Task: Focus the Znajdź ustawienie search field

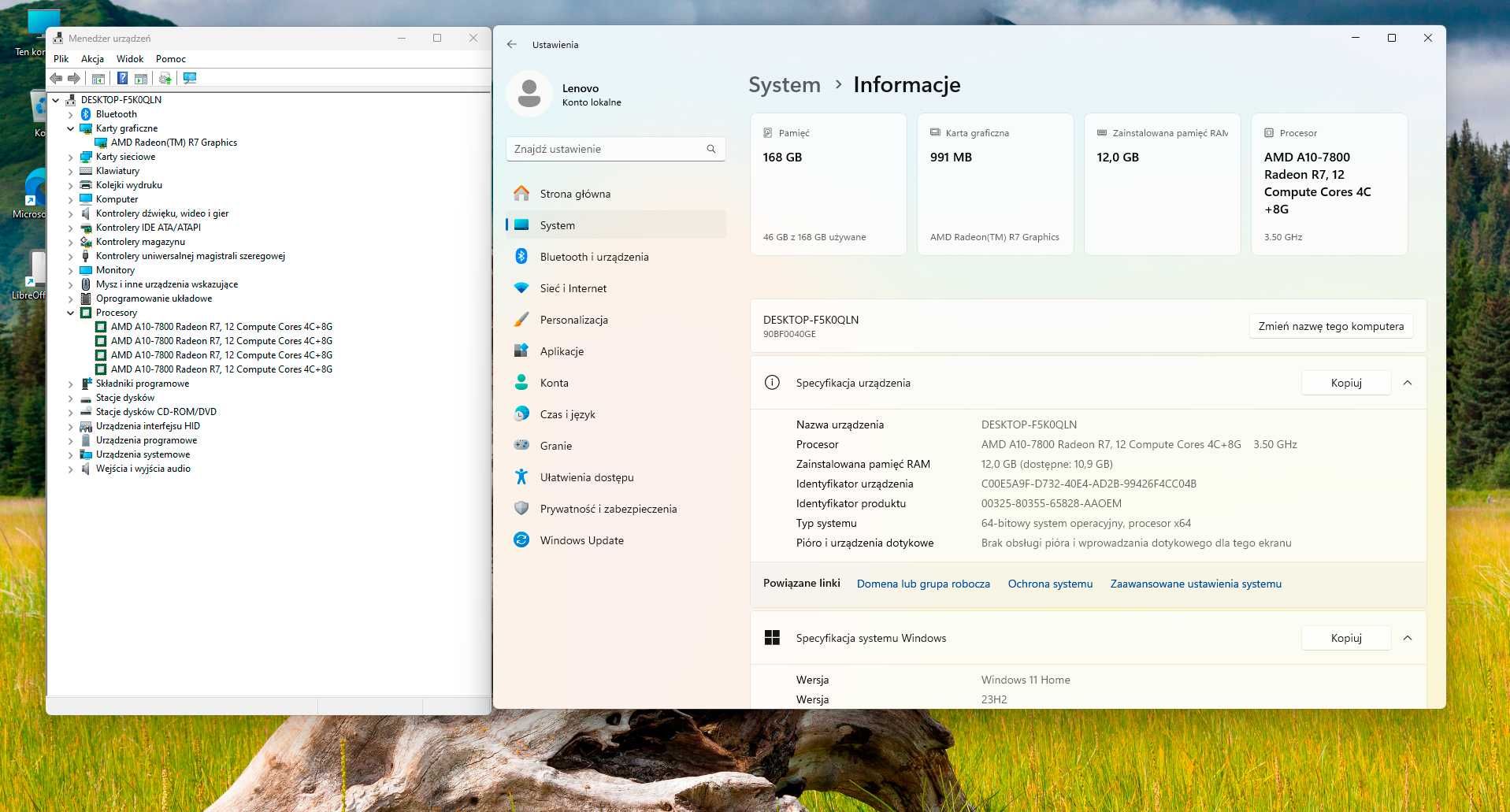Action: [615, 149]
